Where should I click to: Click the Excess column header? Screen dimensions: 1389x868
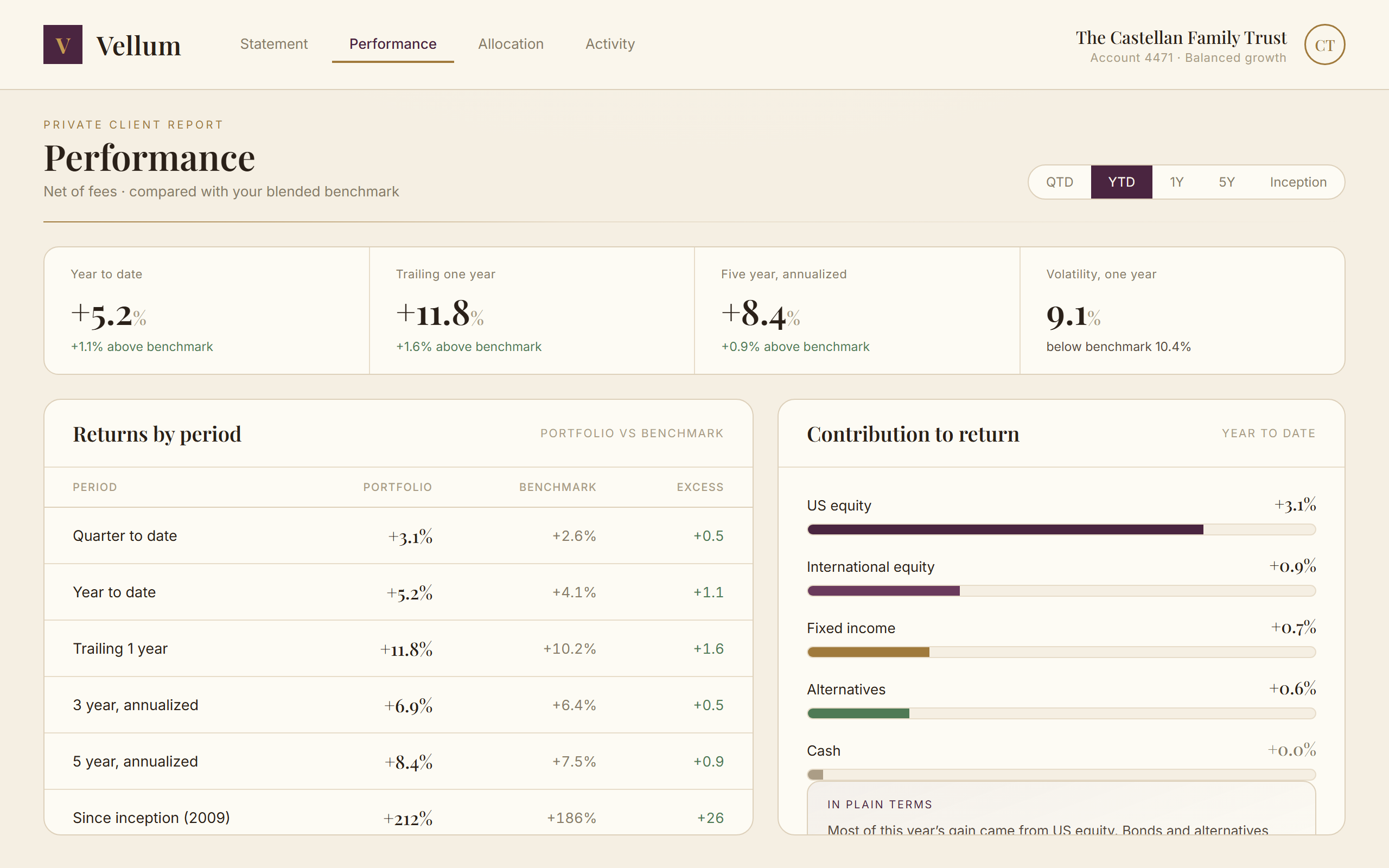pos(700,487)
